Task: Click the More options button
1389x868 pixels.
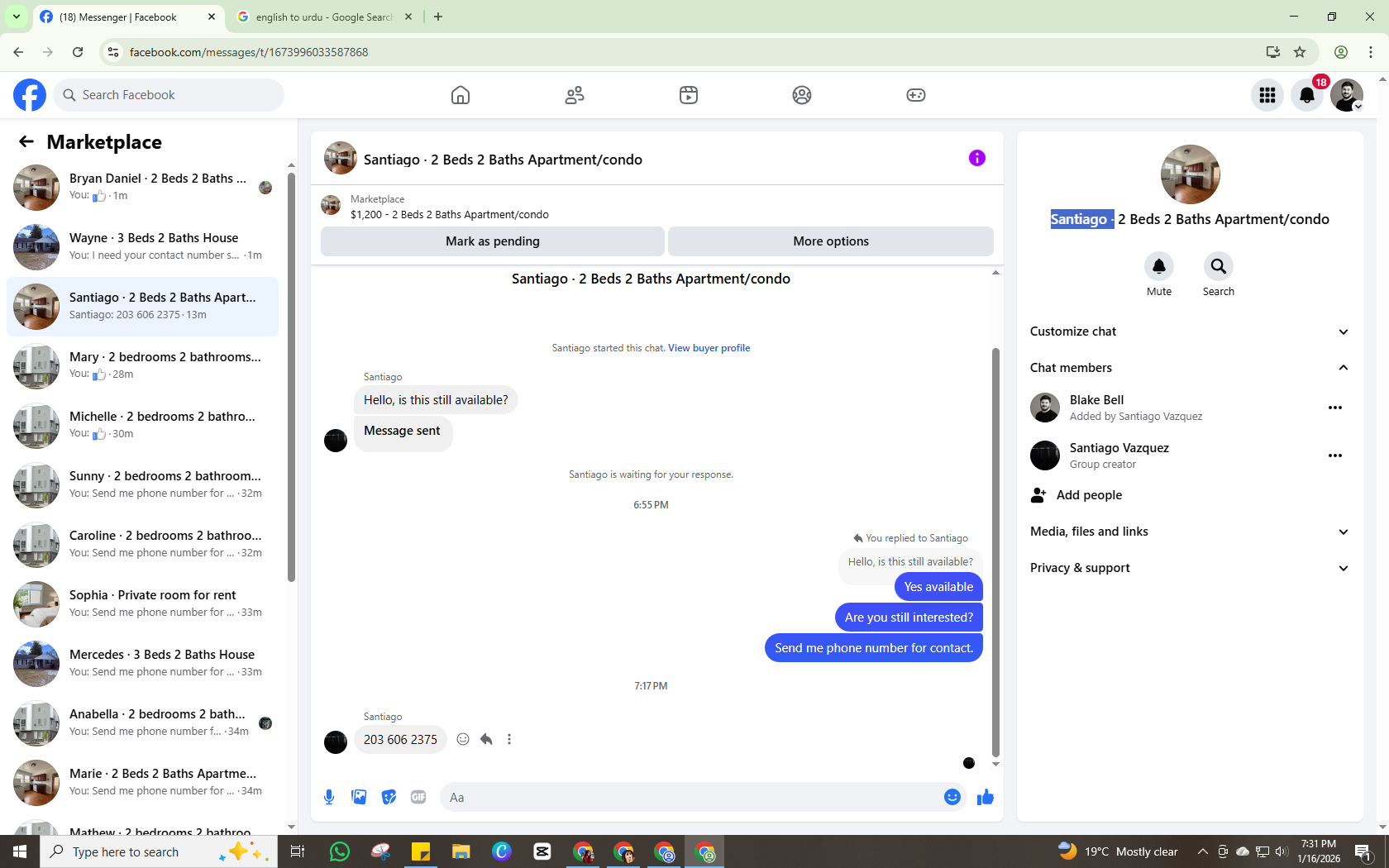Action: point(831,241)
